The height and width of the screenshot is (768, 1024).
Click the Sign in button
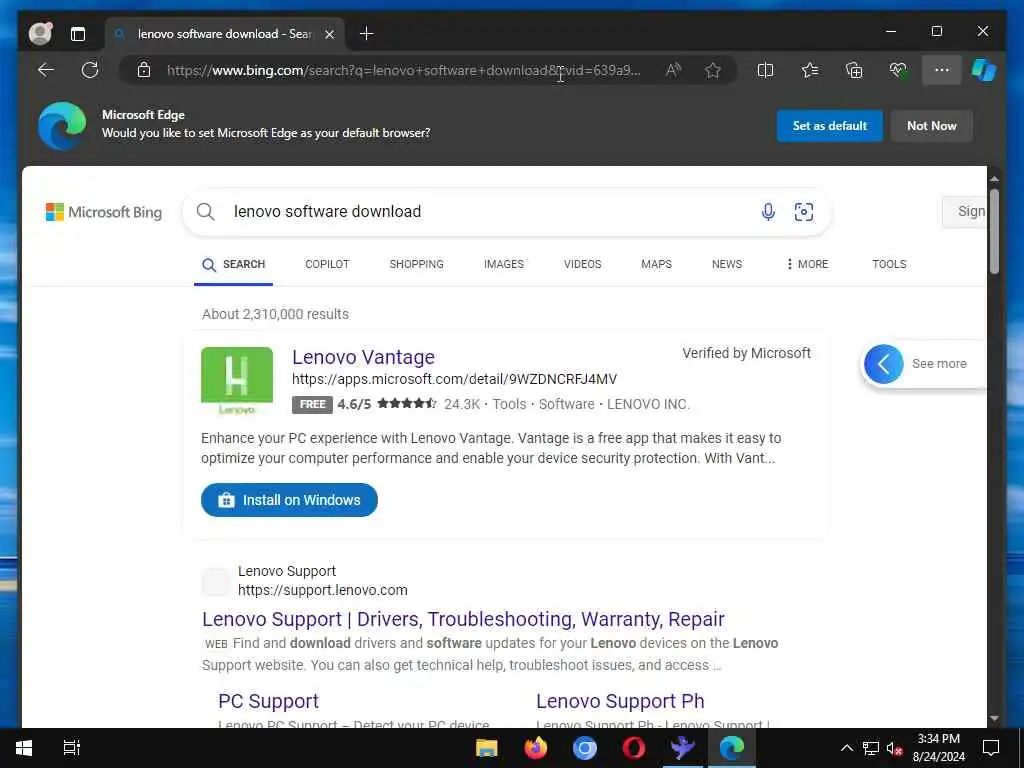click(965, 212)
